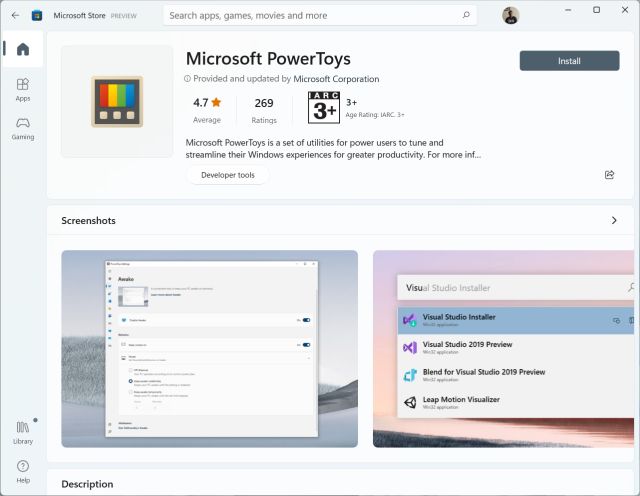Open the Microsoft Corporation publisher link

click(x=336, y=79)
